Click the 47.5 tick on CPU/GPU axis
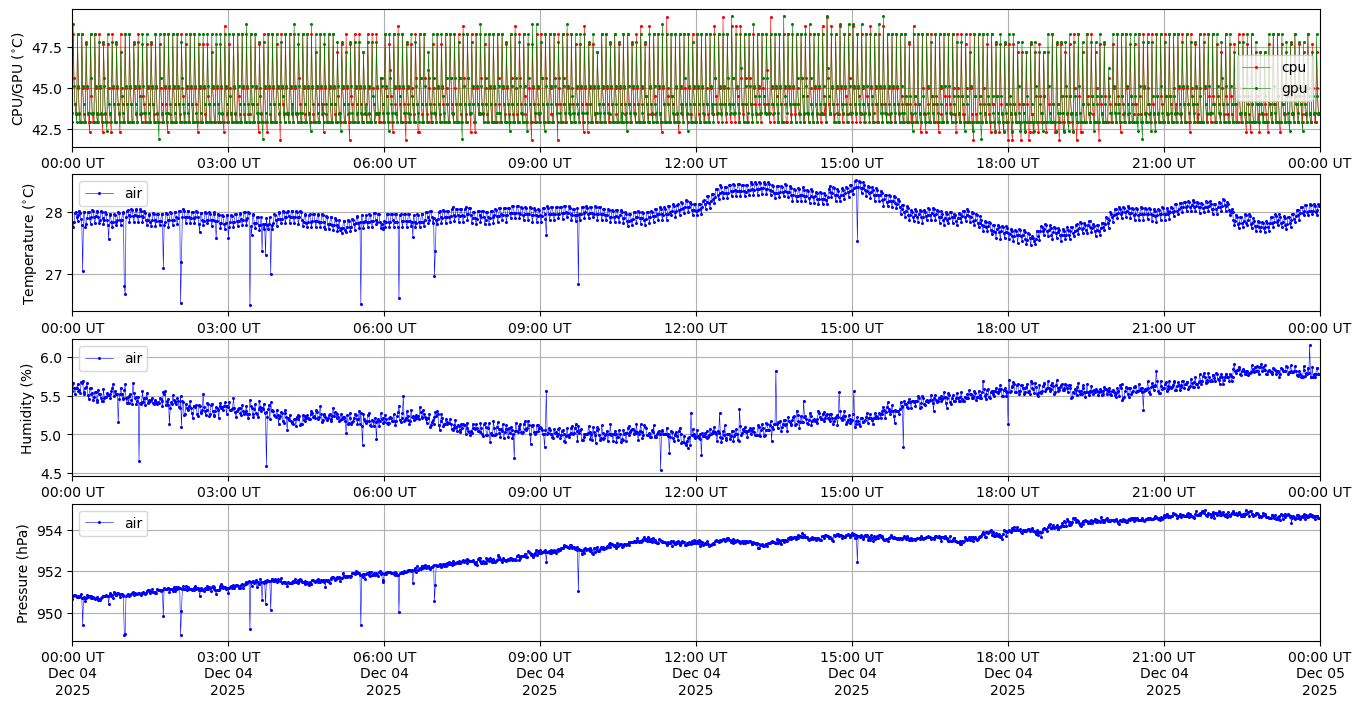The height and width of the screenshot is (707, 1361). 50,47
